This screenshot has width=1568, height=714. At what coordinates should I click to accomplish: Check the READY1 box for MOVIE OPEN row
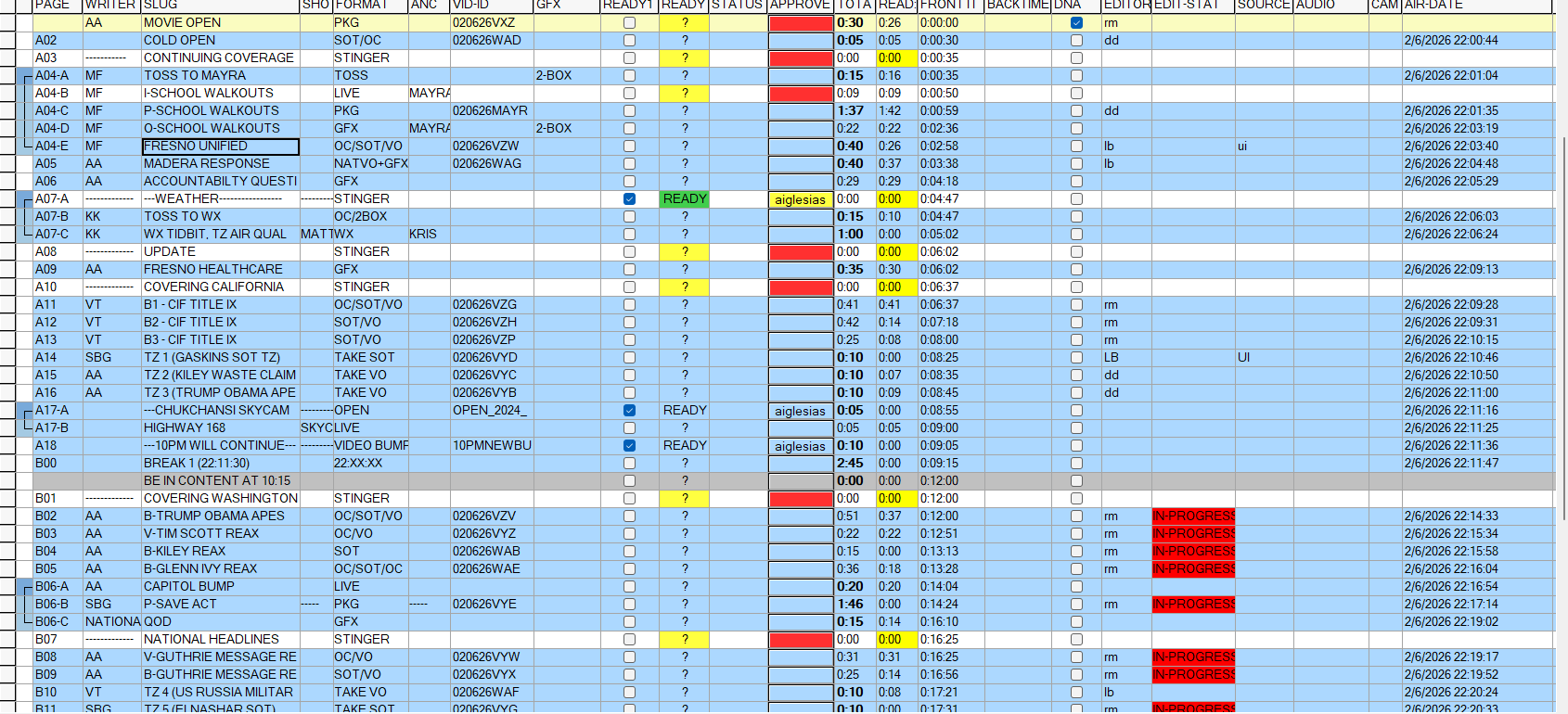[x=629, y=22]
